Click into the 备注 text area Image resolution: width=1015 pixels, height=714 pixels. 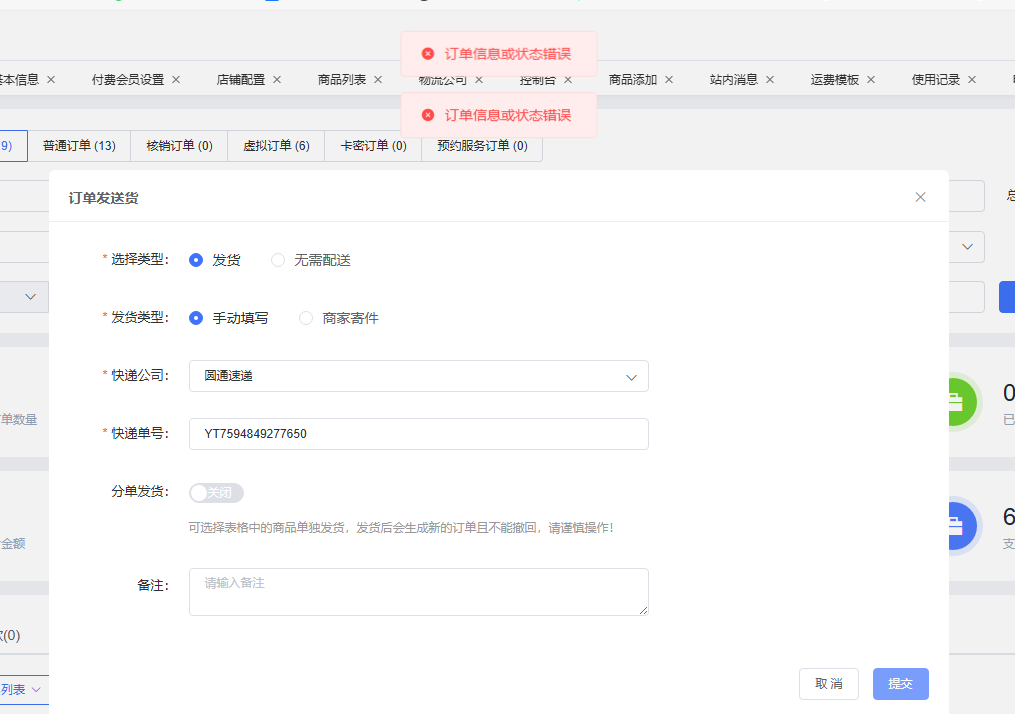418,591
